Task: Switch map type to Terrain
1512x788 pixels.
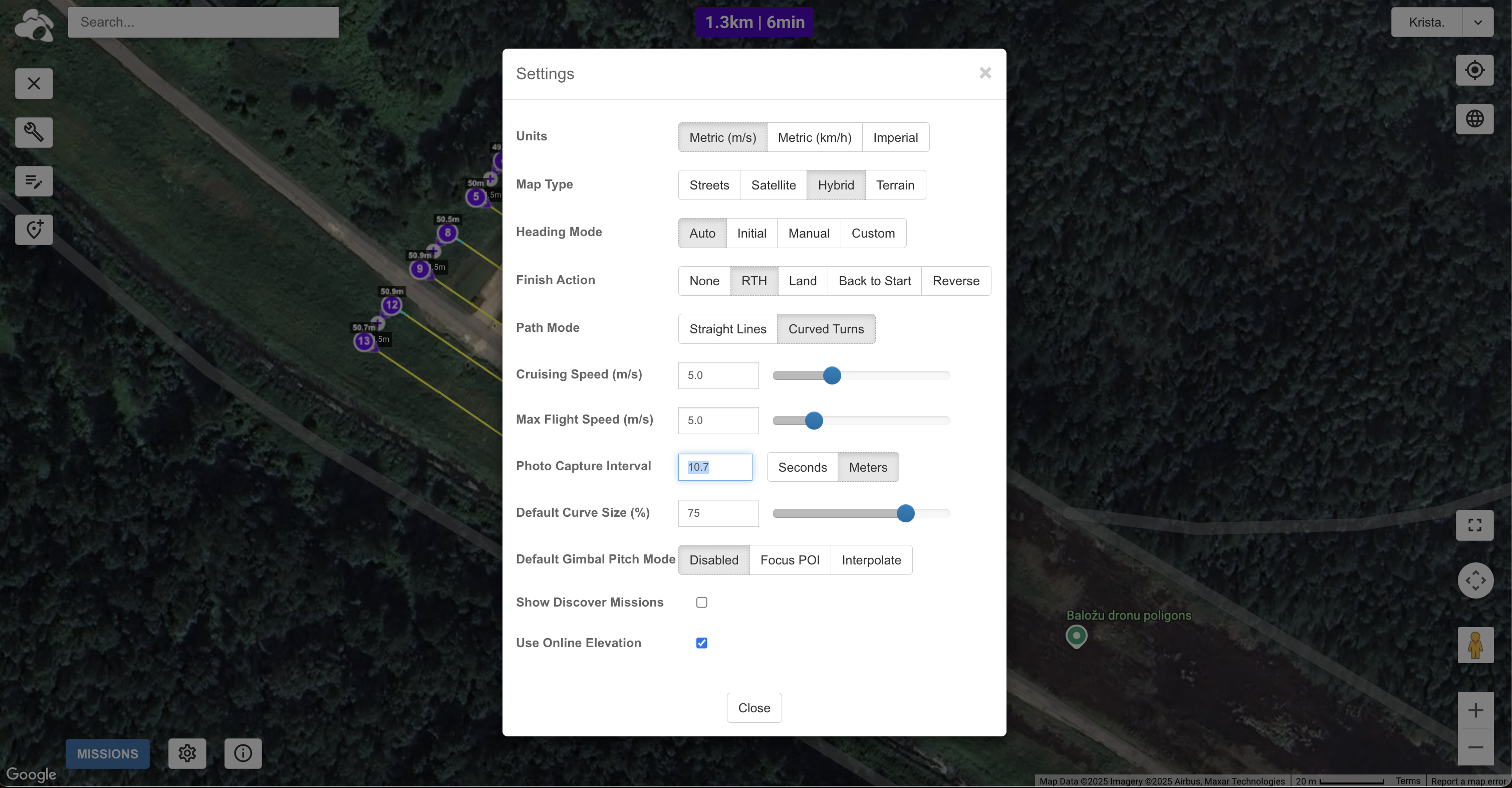Action: point(894,185)
